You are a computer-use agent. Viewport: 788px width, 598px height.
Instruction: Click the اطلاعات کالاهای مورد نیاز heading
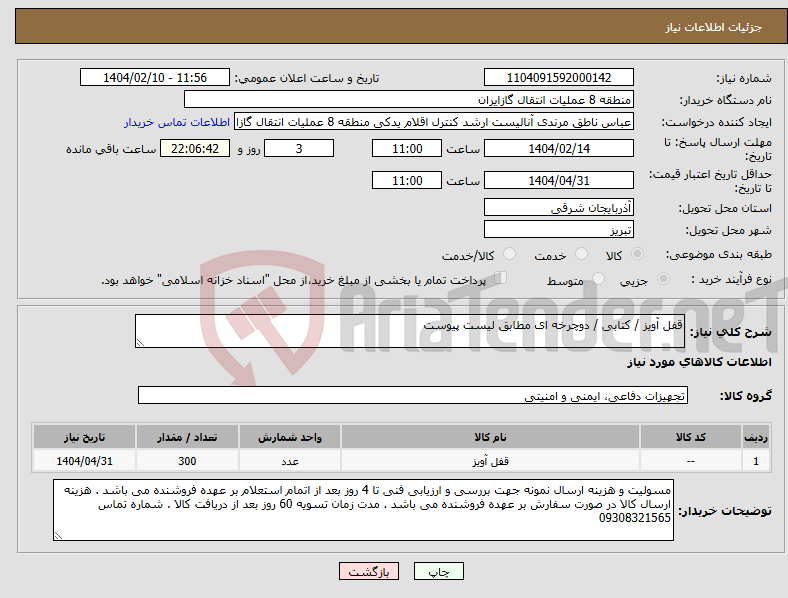699,362
